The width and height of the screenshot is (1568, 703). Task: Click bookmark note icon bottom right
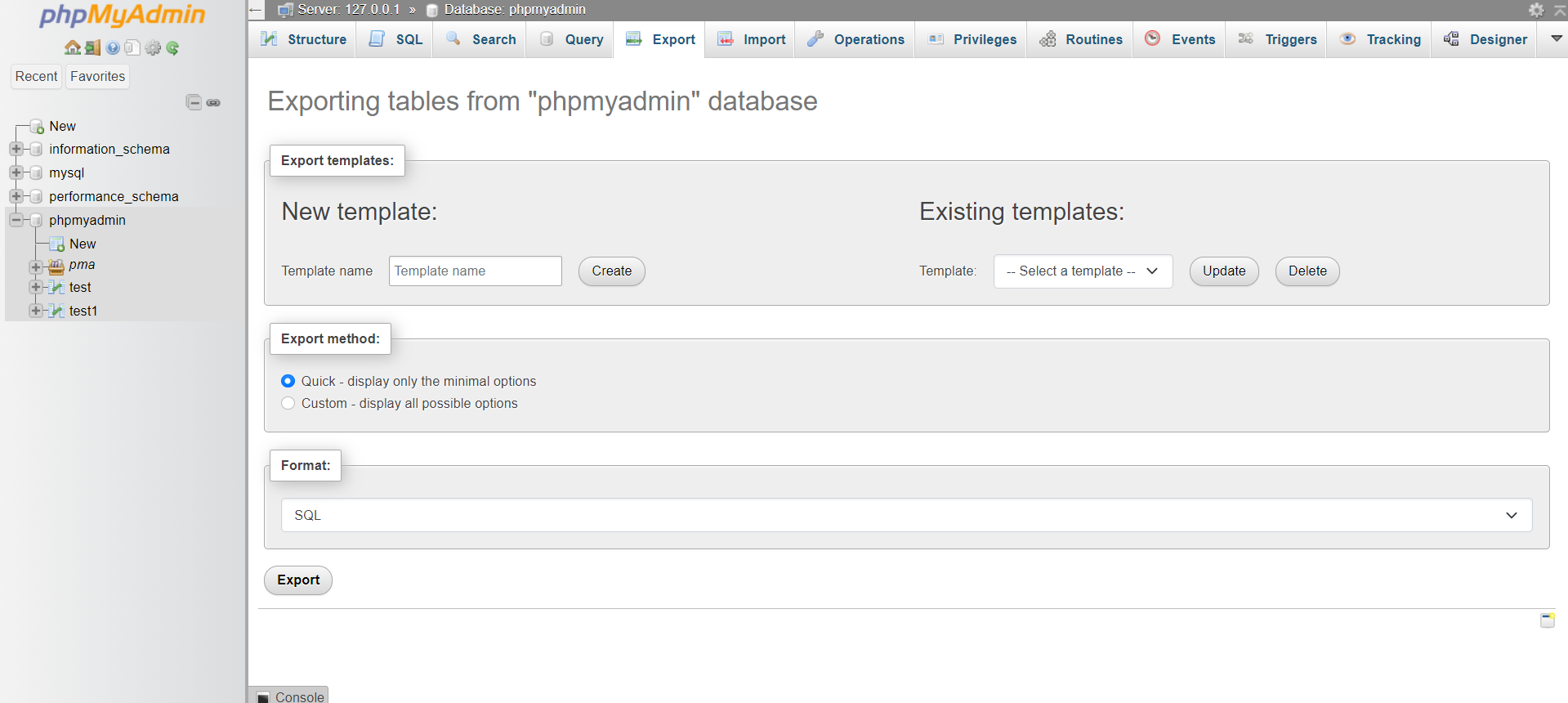1548,620
